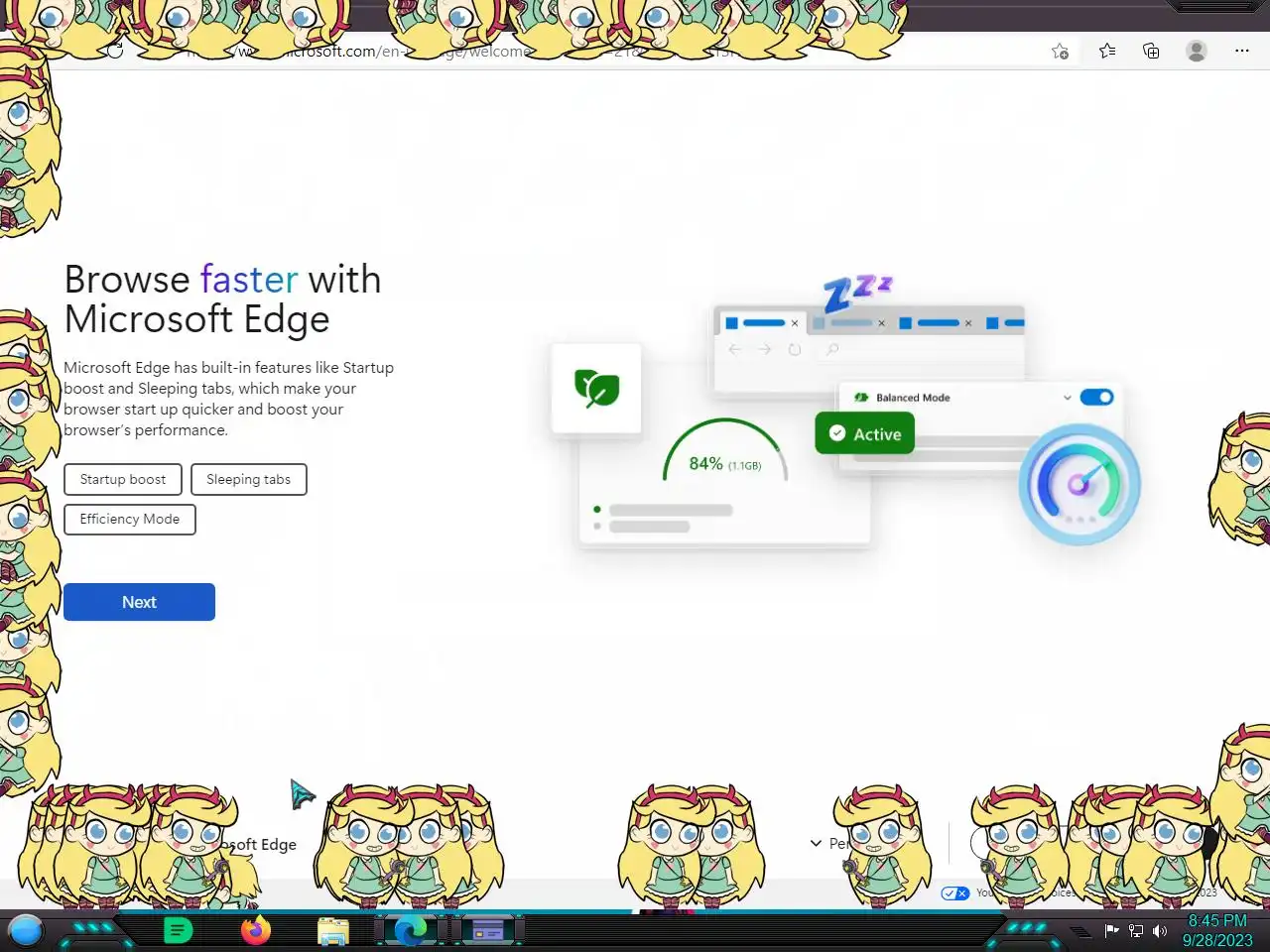Viewport: 1270px width, 952px height.
Task: Open the green chat app taskbar icon
Action: pos(178,930)
